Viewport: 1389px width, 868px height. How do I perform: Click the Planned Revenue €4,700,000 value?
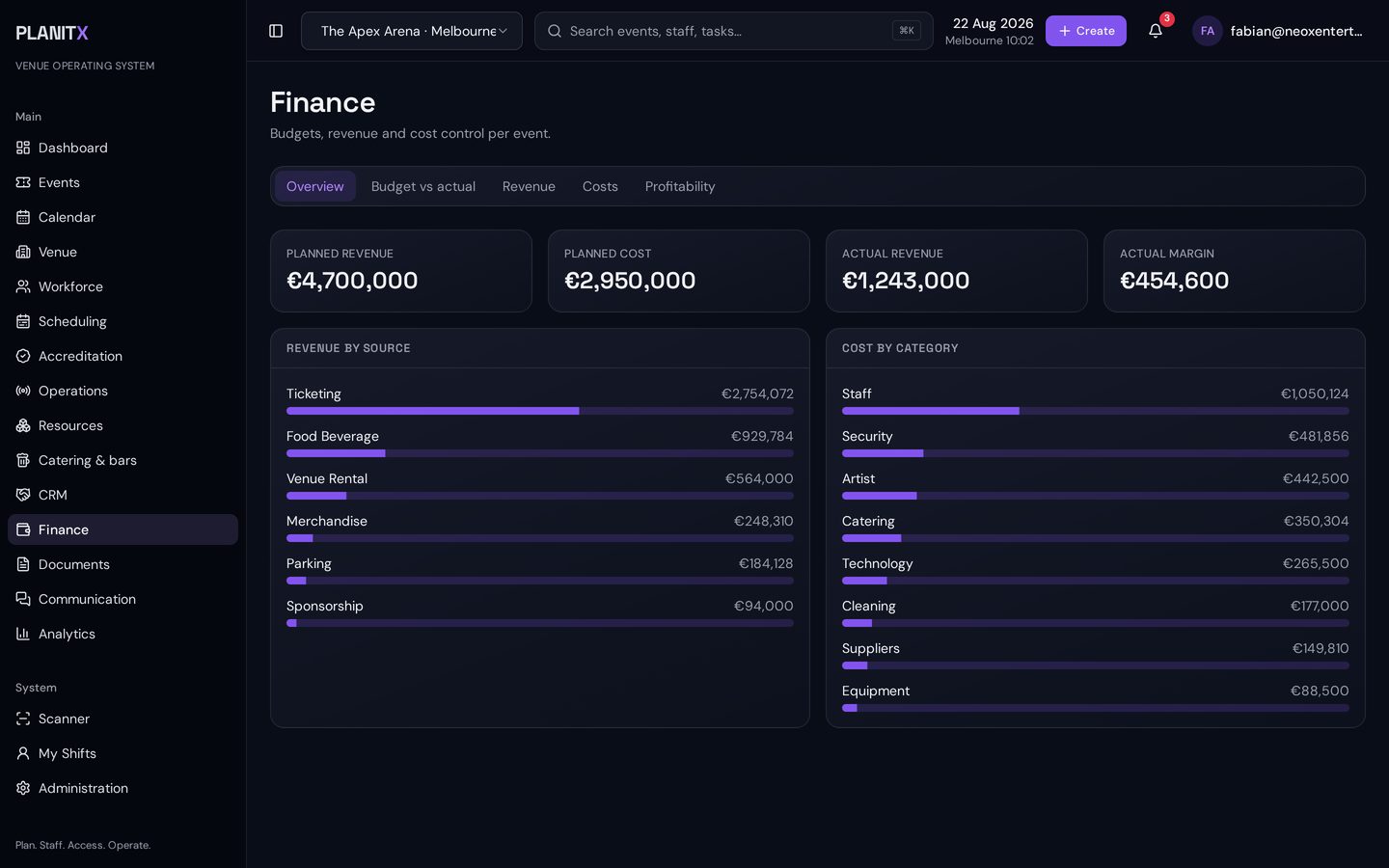pyautogui.click(x=352, y=281)
